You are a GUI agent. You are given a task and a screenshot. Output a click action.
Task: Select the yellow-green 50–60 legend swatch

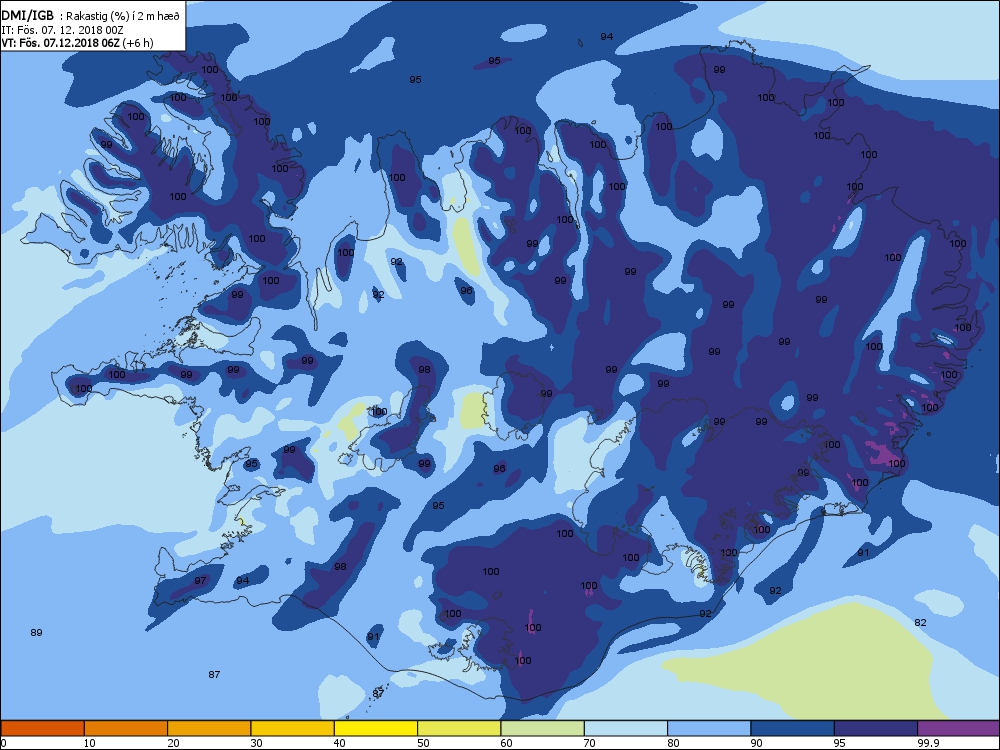tap(459, 728)
